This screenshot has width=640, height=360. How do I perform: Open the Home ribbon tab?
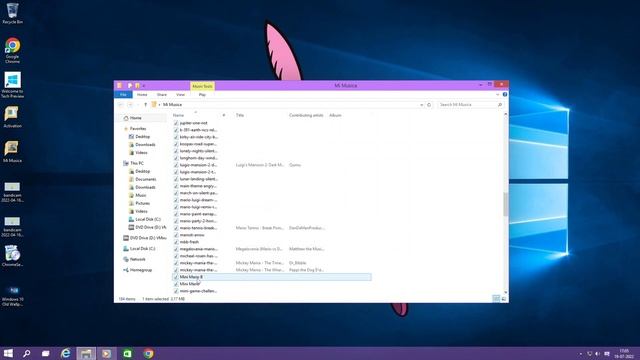tap(142, 94)
